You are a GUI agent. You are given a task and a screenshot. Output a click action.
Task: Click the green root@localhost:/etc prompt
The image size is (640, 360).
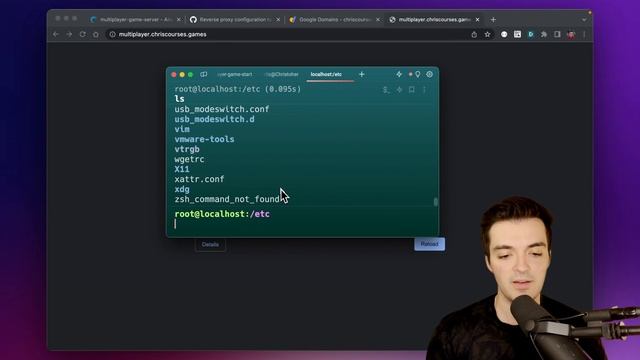click(x=222, y=214)
